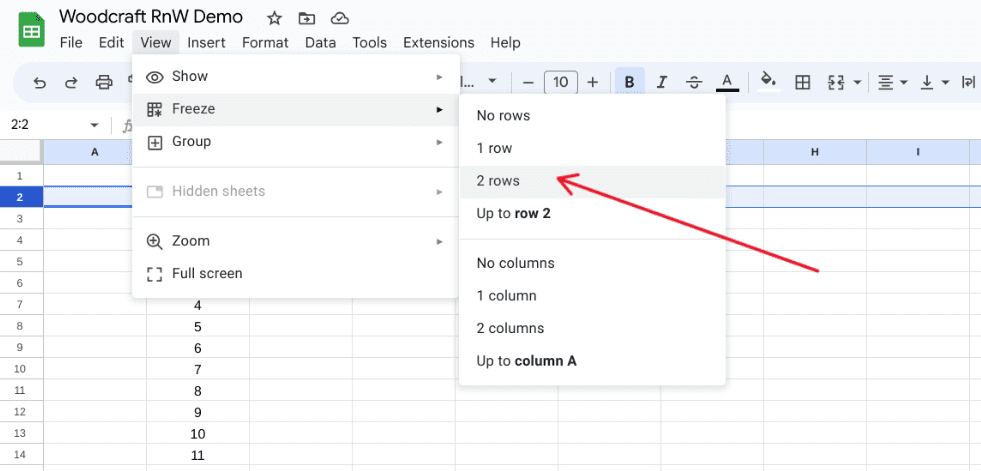The height and width of the screenshot is (471, 981).
Task: Choose No columns in Freeze submenu
Action: tap(592, 263)
